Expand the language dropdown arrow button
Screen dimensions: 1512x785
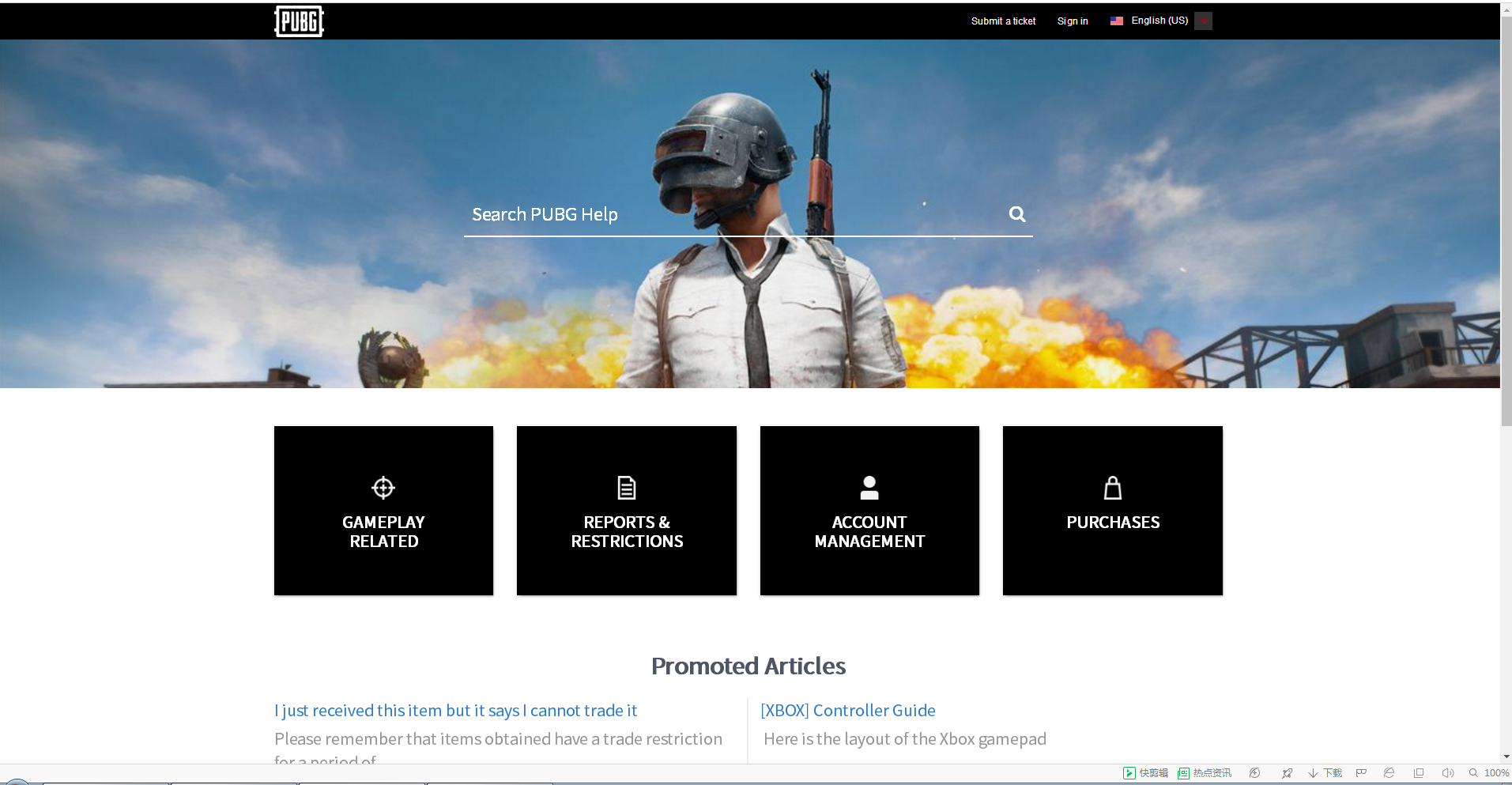tap(1203, 21)
